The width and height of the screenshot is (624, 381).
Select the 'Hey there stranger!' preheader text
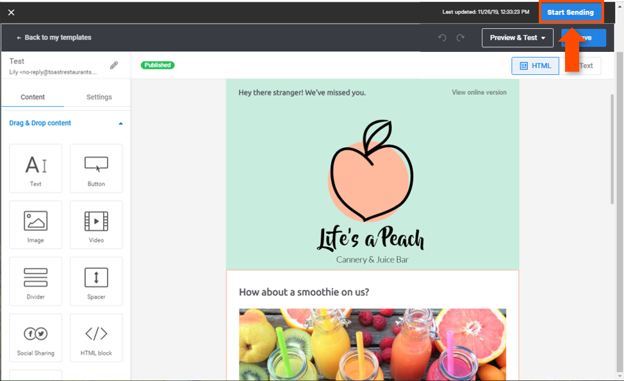coord(302,92)
